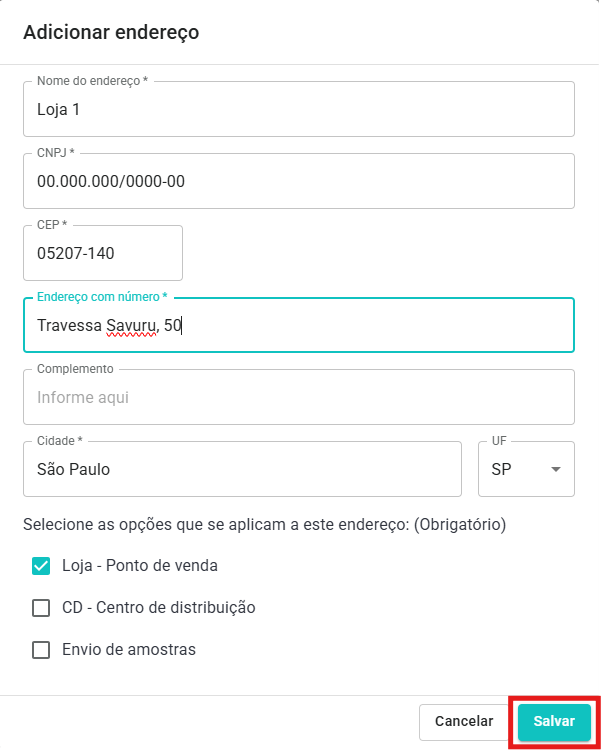Focus the empty Complemento field

point(298,397)
